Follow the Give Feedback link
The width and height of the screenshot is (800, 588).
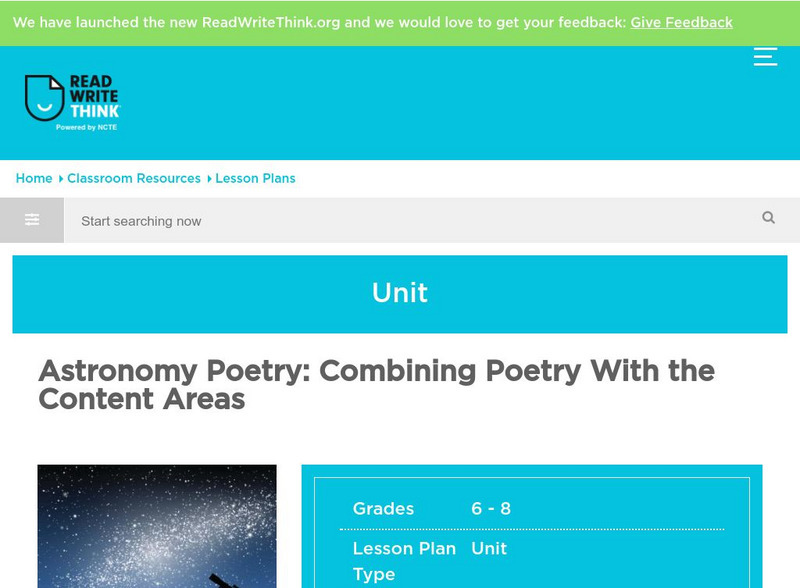(681, 22)
